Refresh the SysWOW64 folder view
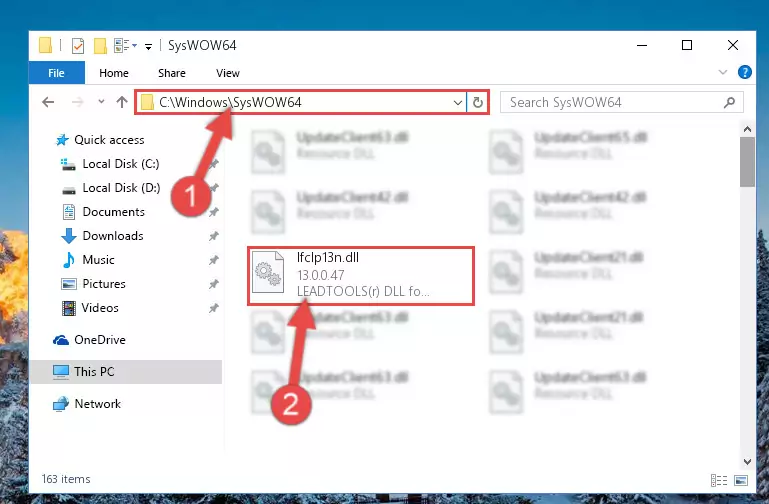The height and width of the screenshot is (504, 769). click(x=478, y=102)
